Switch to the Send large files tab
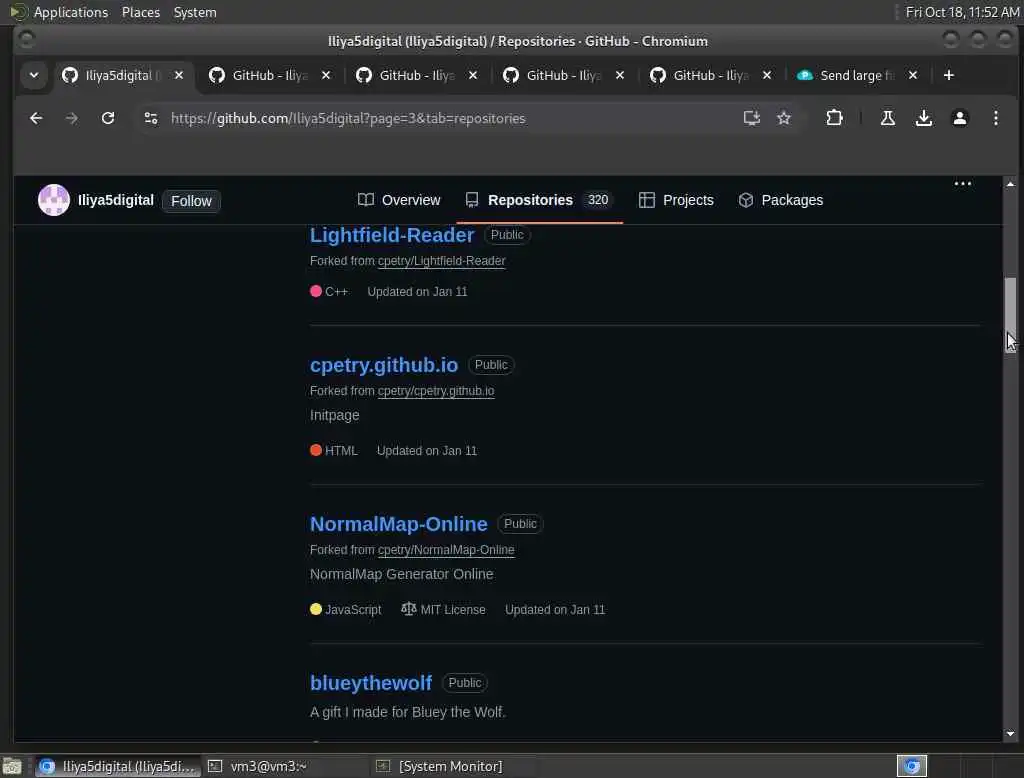 pyautogui.click(x=849, y=76)
